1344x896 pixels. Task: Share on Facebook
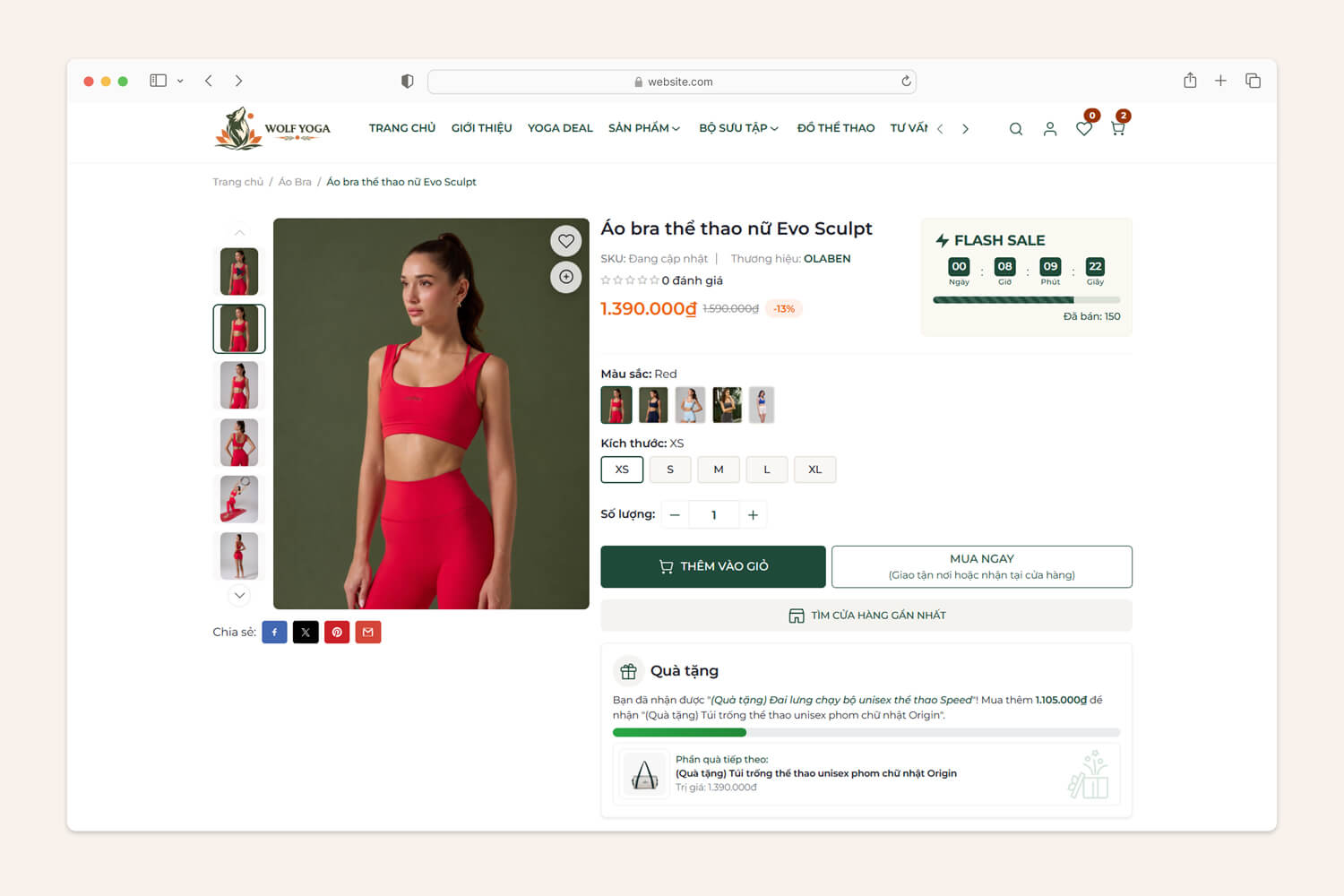tap(274, 633)
